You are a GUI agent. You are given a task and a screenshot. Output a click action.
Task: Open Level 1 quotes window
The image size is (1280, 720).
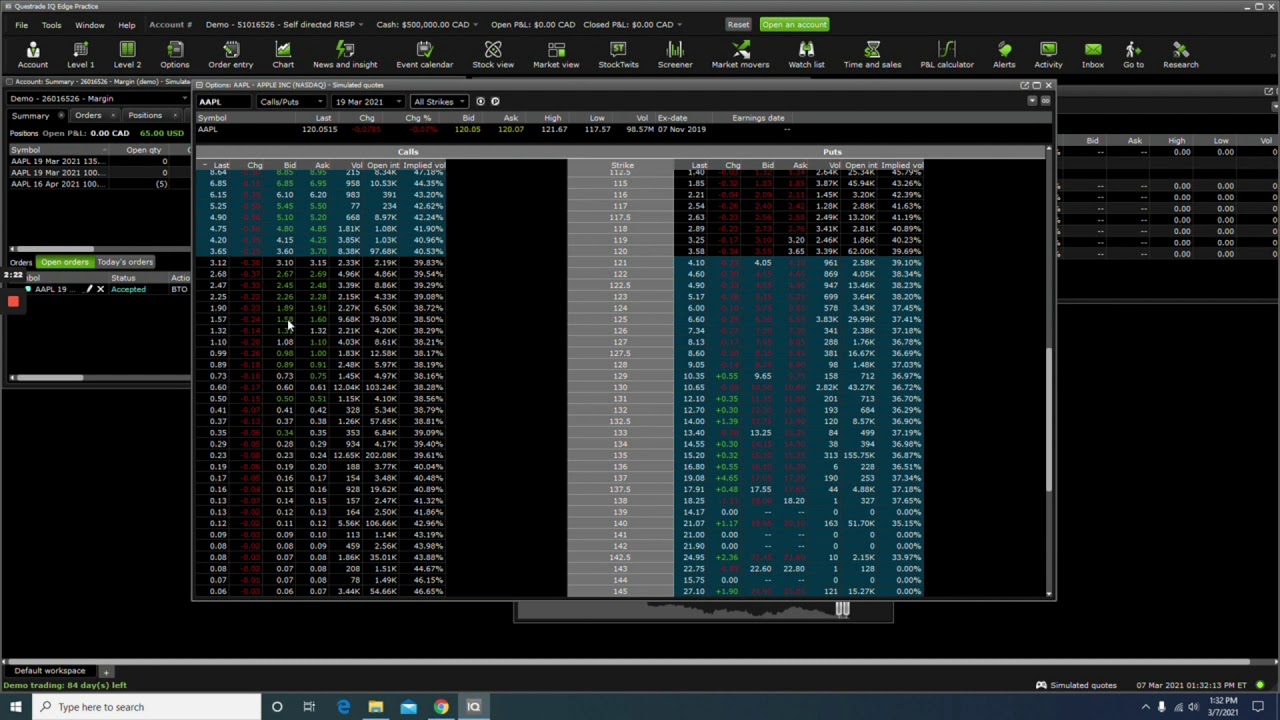(80, 54)
